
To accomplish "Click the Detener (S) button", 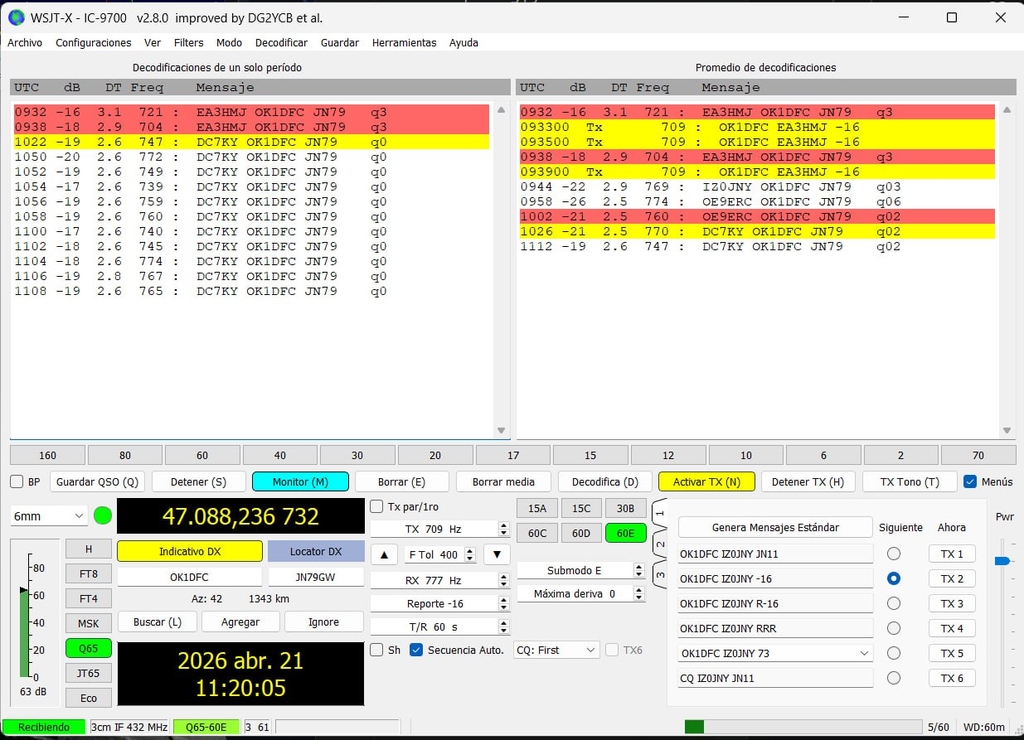I will point(199,482).
